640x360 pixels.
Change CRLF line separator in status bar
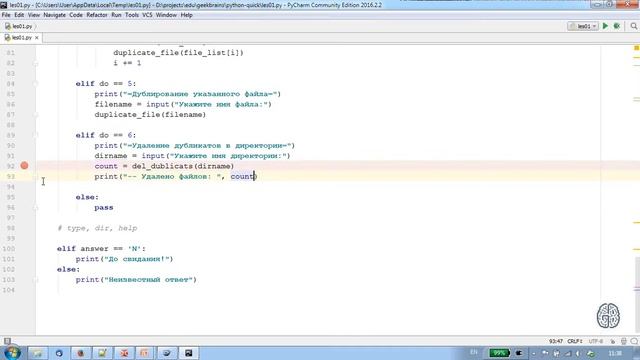tap(575, 341)
